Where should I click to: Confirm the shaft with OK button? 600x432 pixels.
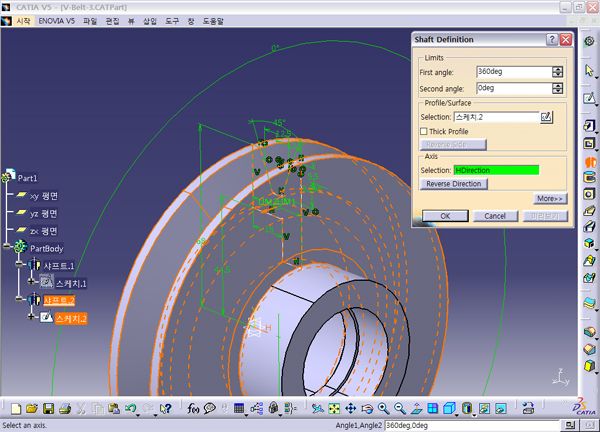(445, 216)
